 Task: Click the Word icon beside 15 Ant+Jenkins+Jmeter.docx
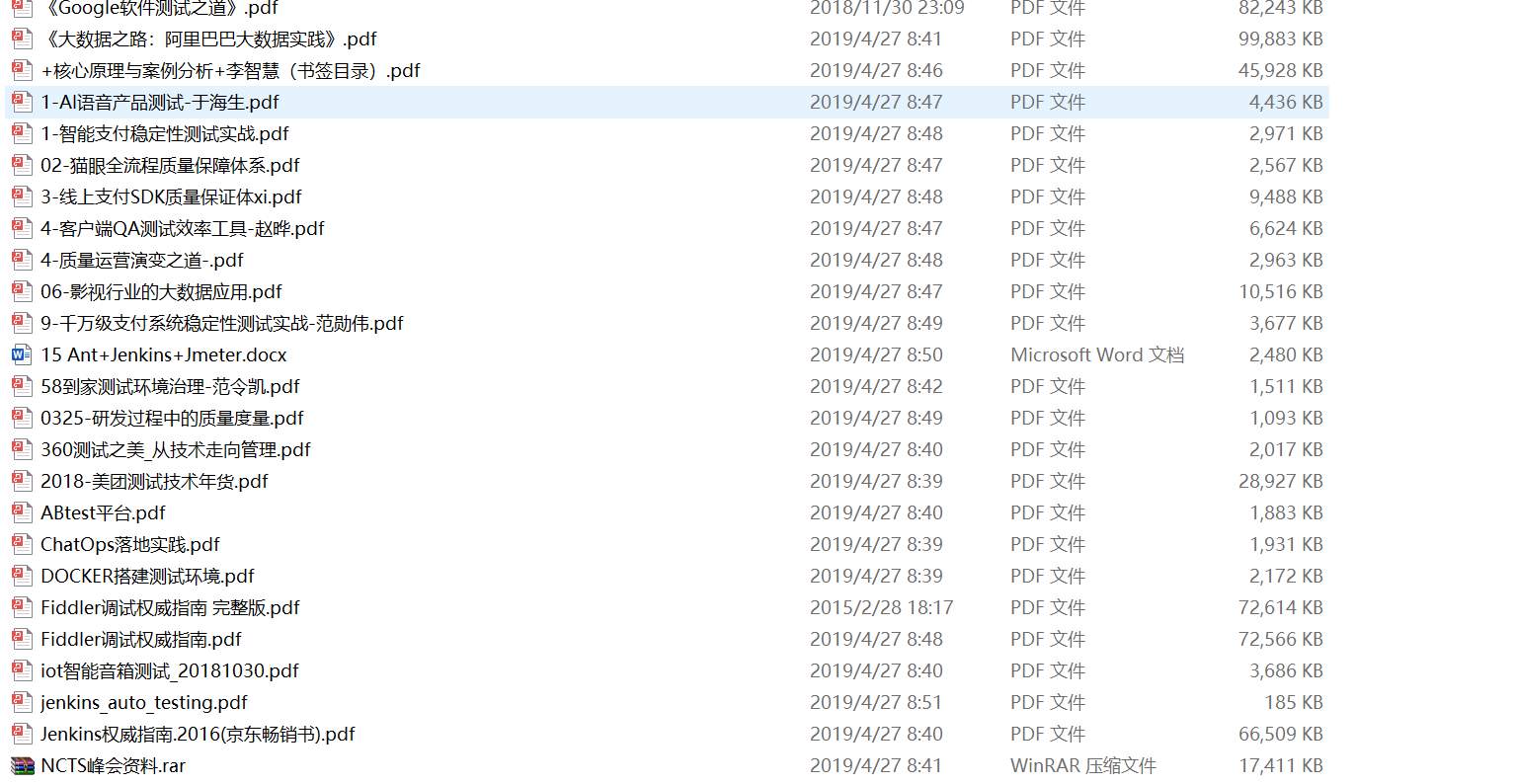click(x=22, y=354)
